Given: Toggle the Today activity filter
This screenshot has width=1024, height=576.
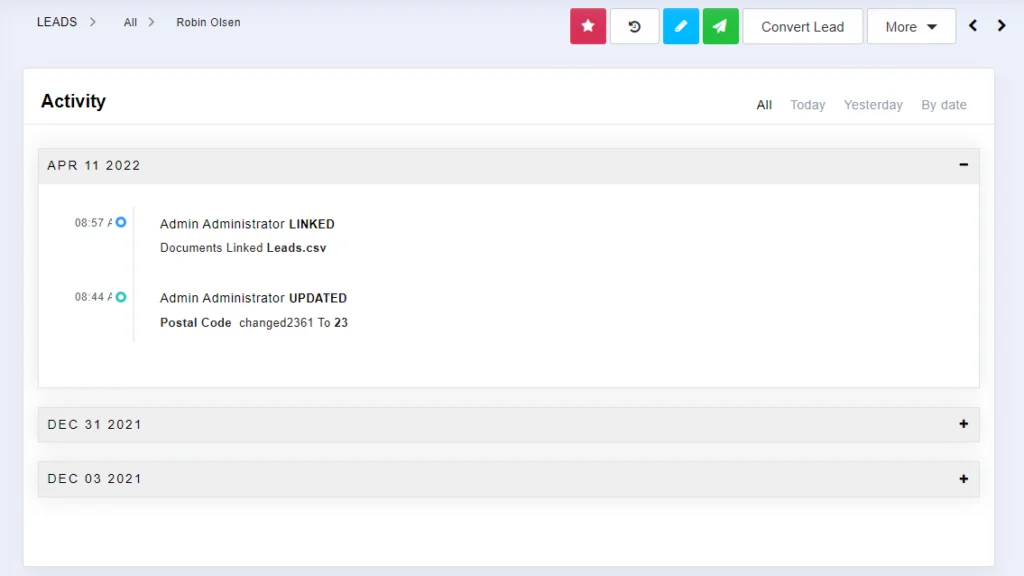Looking at the screenshot, I should 807,104.
